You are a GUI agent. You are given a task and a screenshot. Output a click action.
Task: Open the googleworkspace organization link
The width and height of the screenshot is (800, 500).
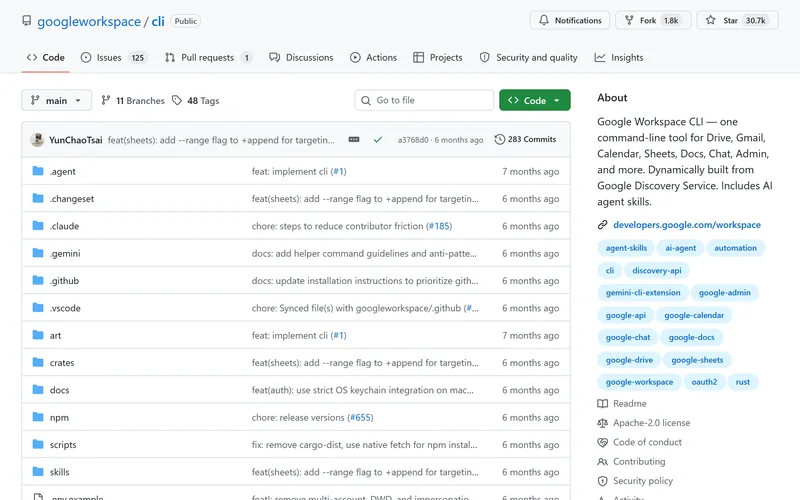89,21
